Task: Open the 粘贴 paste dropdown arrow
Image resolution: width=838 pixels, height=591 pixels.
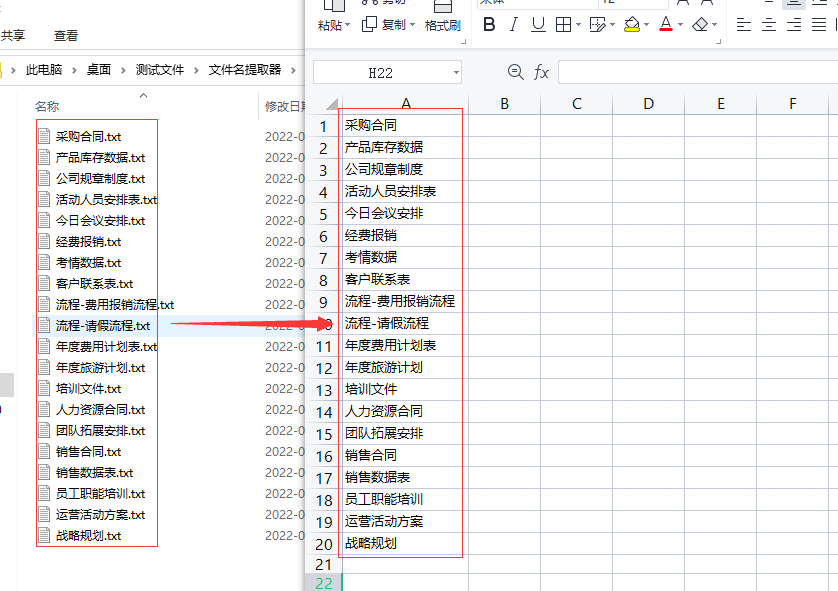Action: [x=347, y=26]
